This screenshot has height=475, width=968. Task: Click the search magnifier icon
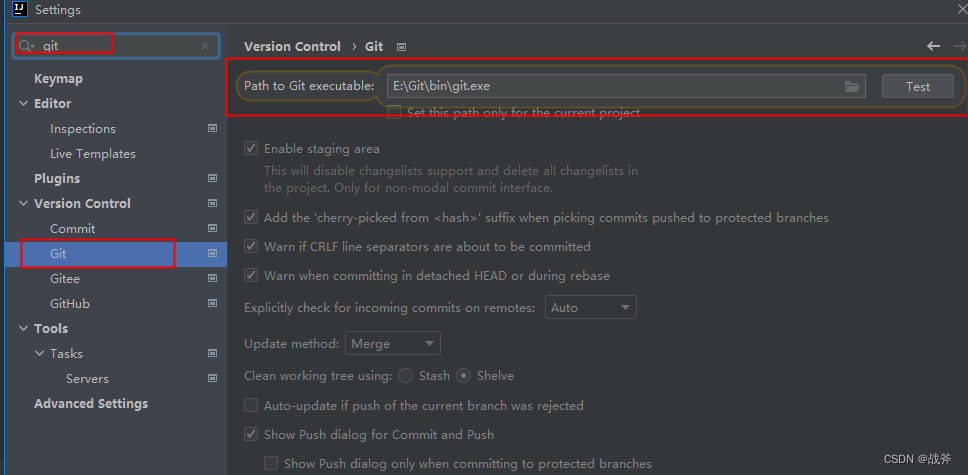tap(27, 46)
